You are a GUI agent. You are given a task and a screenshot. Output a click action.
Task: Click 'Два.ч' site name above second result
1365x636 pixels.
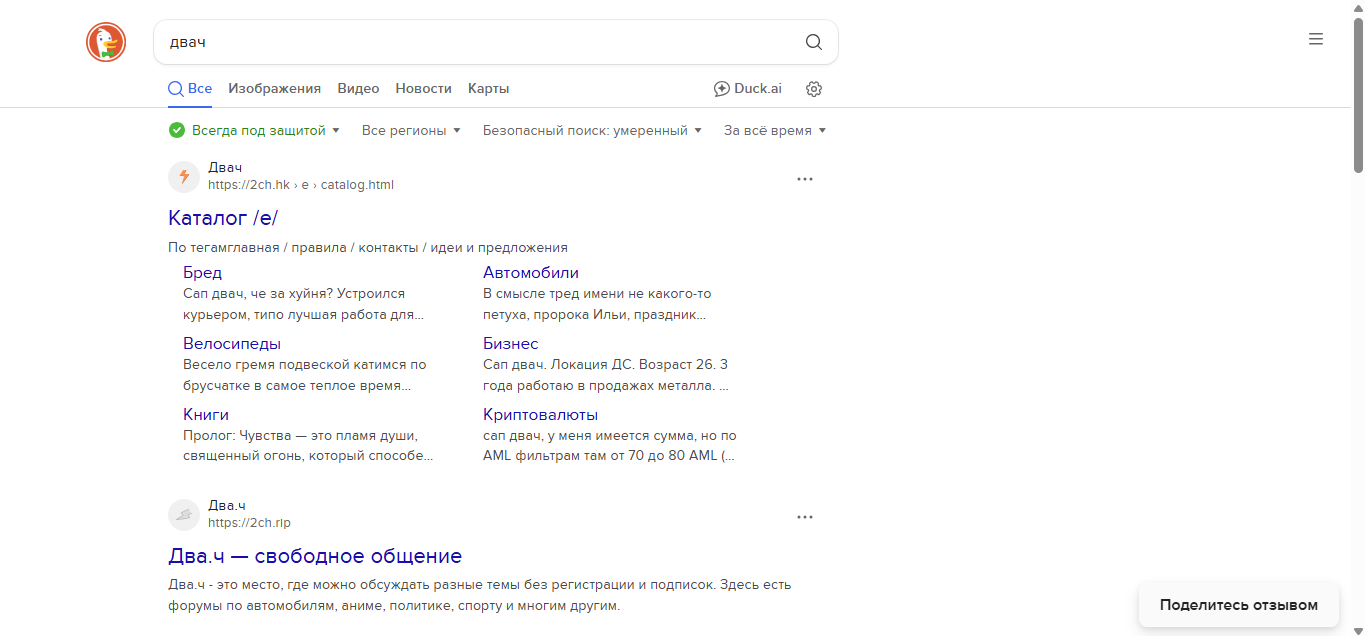(x=227, y=505)
